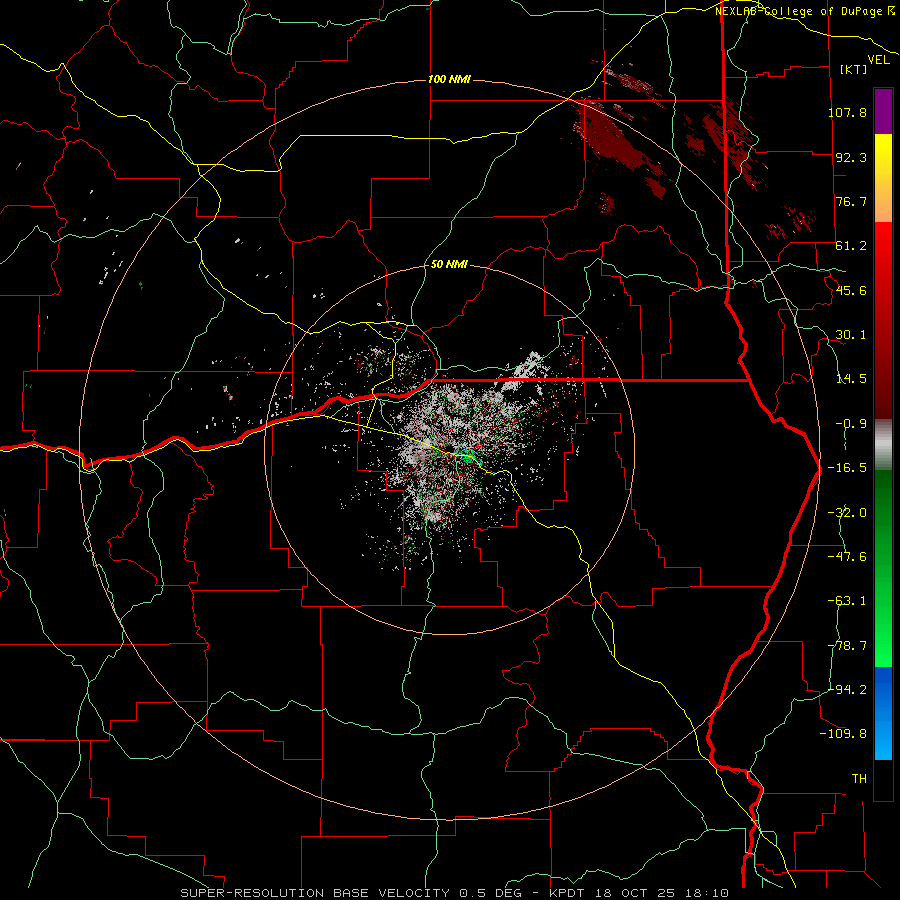Click the 18 OCT 25 18:10 timestamp
This screenshot has width=900, height=900.
[662, 893]
